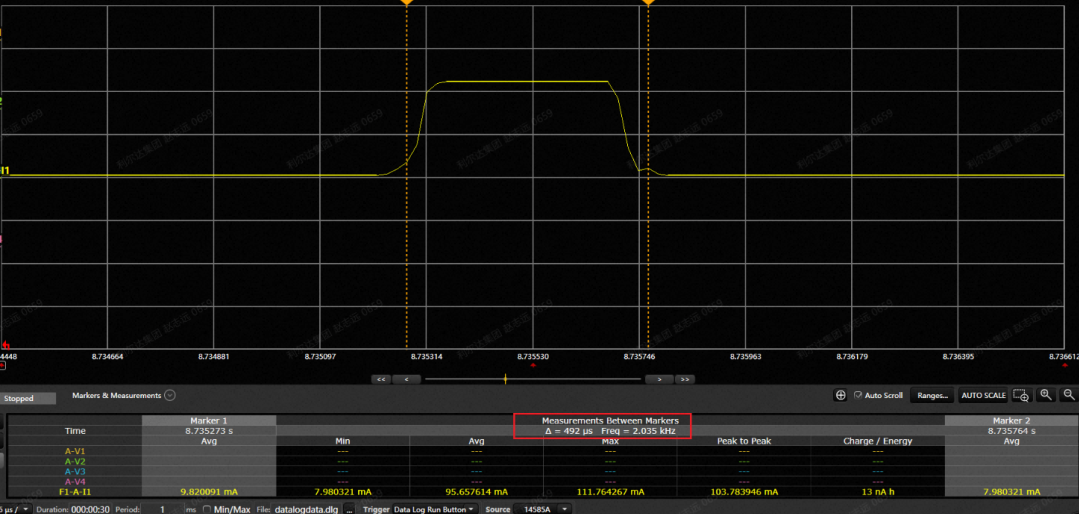Screen dimensions: 1079x514
Task: Click the horizontal time position slider
Action: 532,380
